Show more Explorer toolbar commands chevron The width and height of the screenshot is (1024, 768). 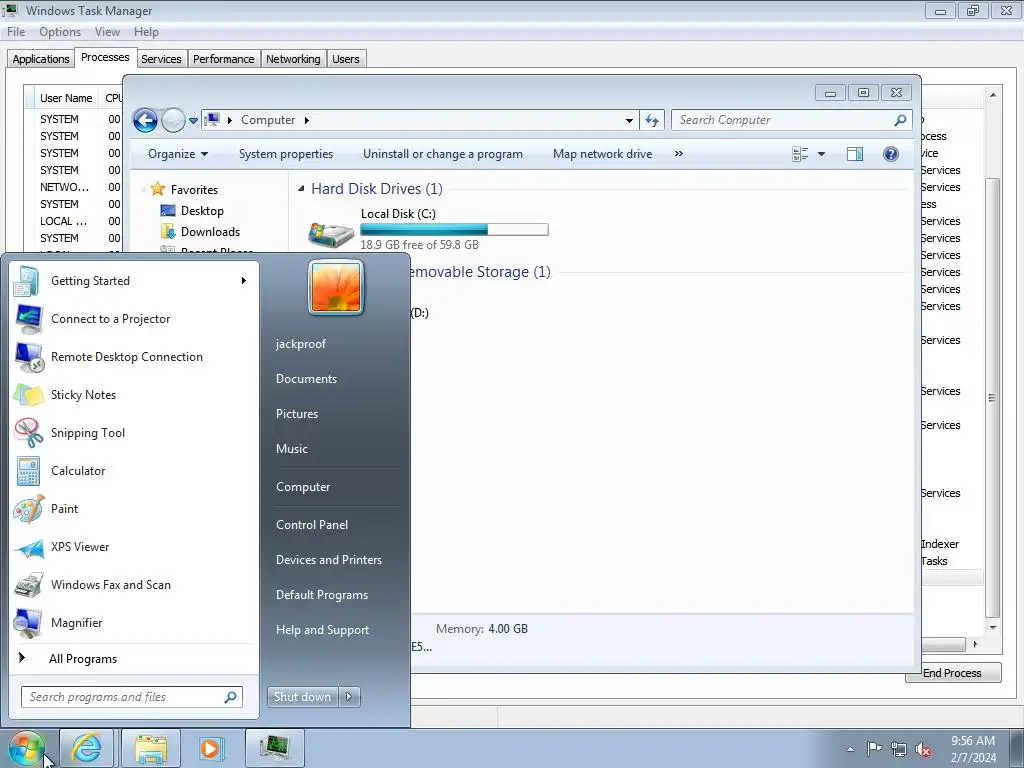tap(679, 153)
